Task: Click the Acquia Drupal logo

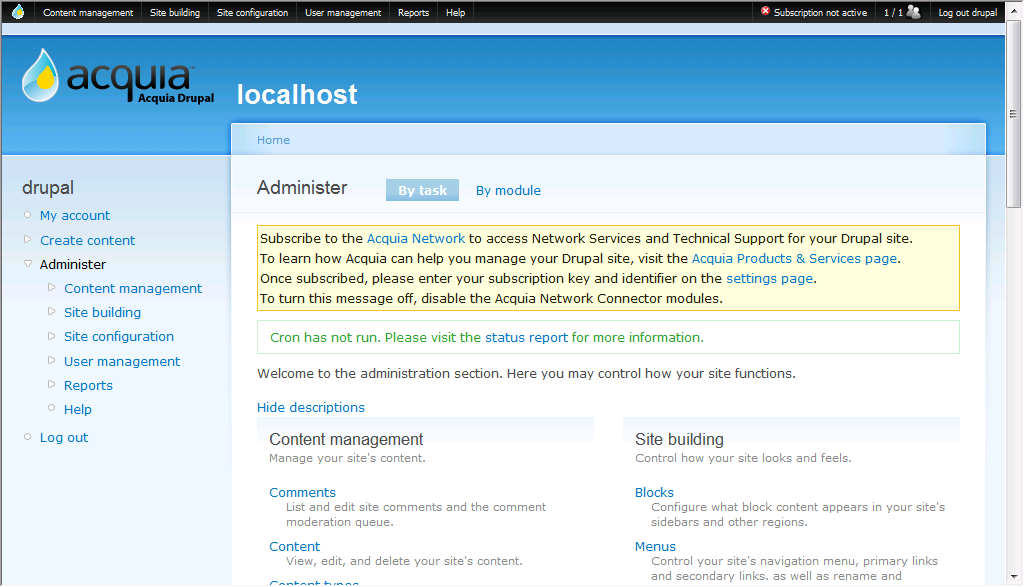Action: click(118, 76)
